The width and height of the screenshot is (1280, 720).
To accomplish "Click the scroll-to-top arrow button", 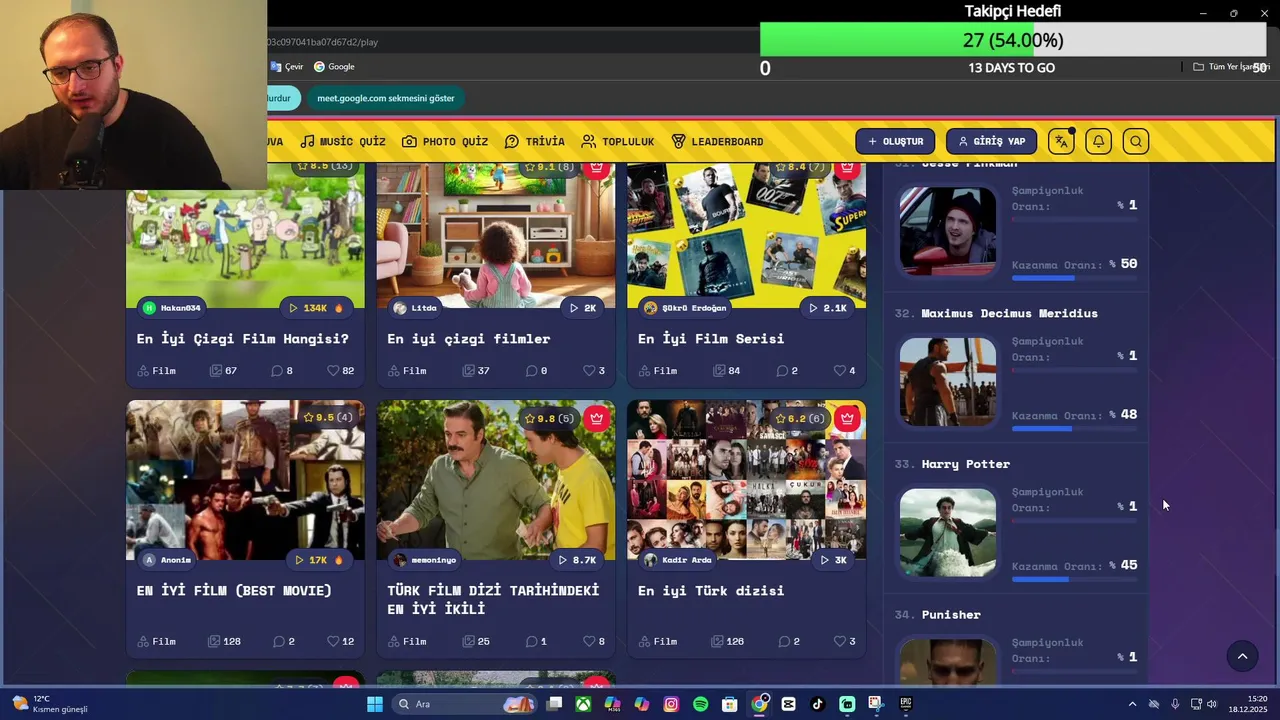I will coord(1242,656).
